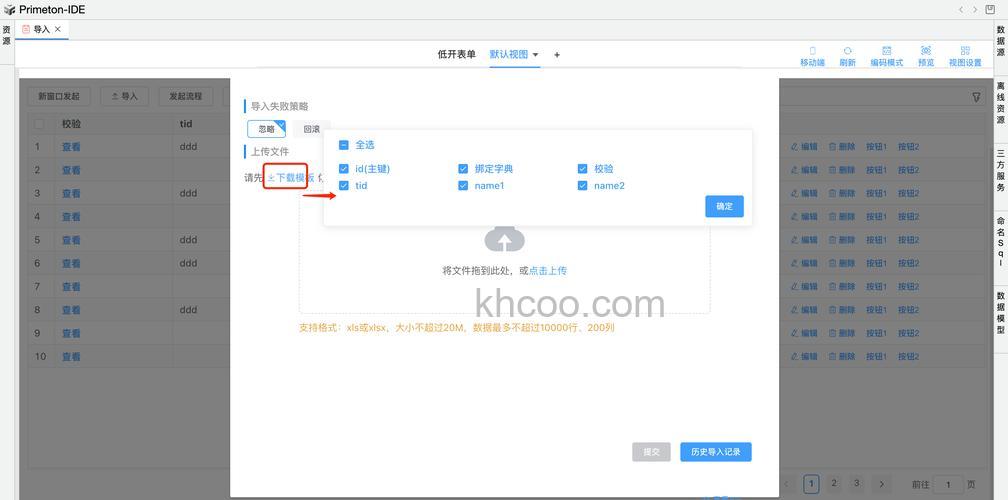Click 编辑 in row 9
This screenshot has width=1008, height=500.
(x=804, y=334)
